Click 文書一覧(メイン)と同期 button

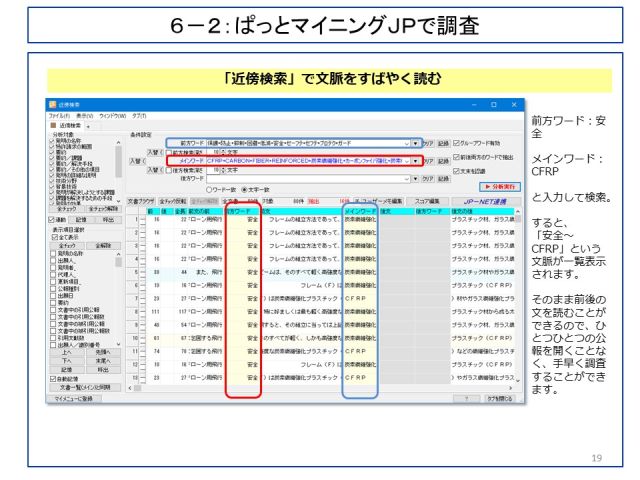[x=85, y=387]
